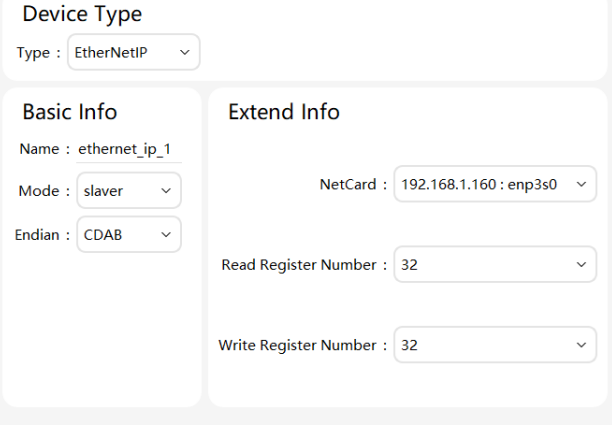Screen dimensions: 612x425
Task: Open the Endian dropdown set to CDAB
Action: point(129,235)
